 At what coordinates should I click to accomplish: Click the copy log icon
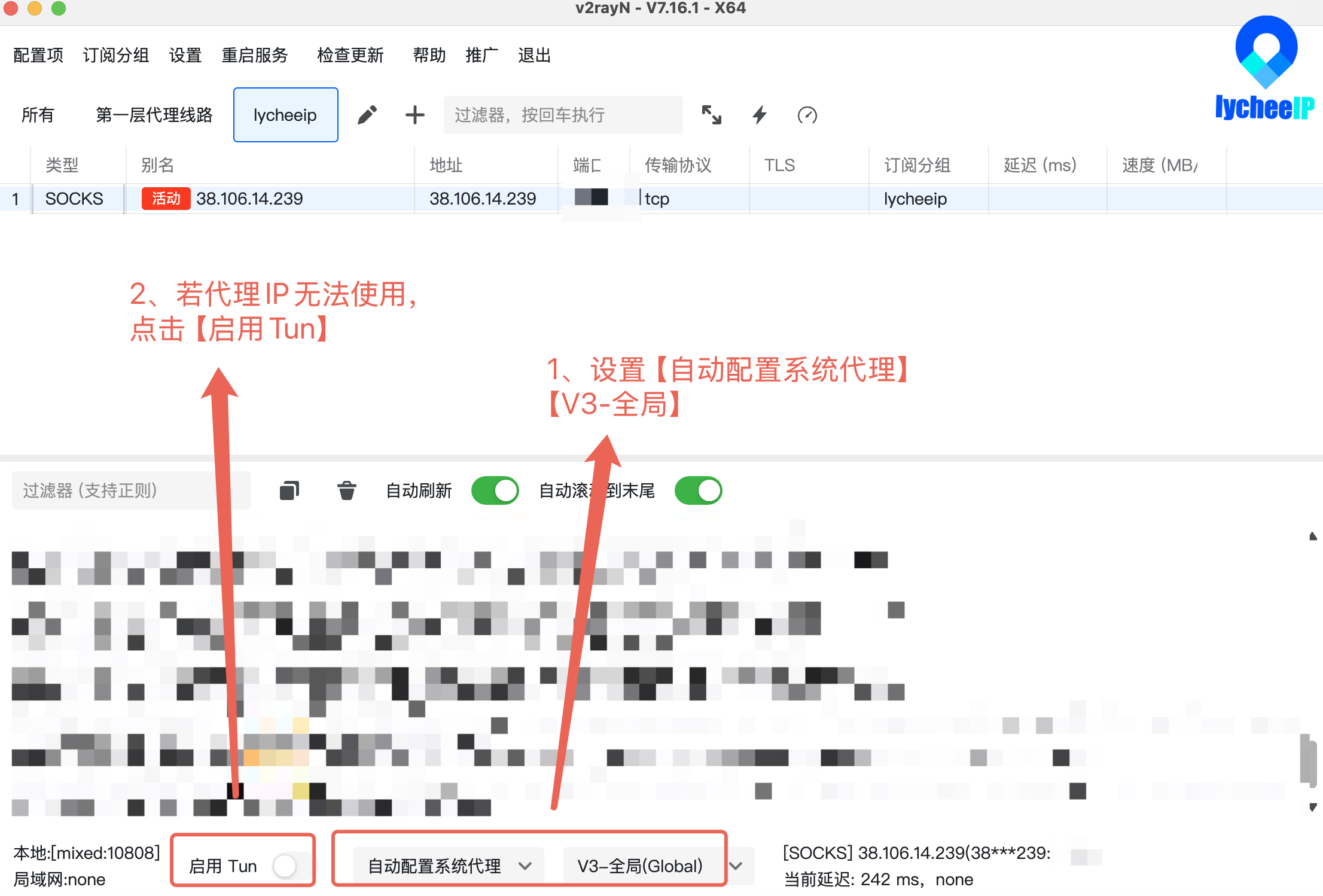pos(289,490)
